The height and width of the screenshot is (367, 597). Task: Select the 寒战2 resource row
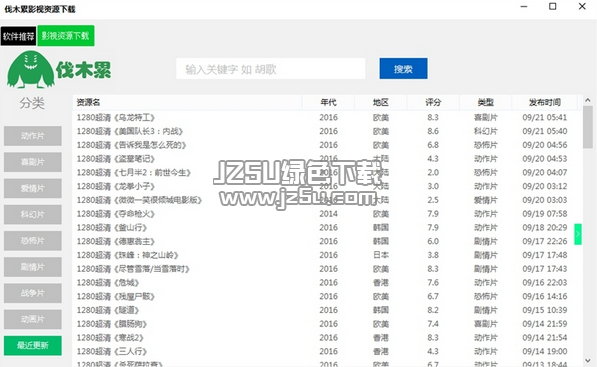(x=327, y=337)
